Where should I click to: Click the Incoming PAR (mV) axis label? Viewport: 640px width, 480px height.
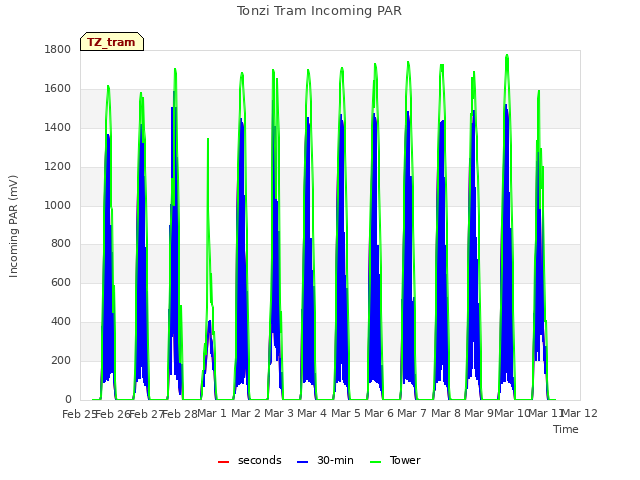coord(13,227)
